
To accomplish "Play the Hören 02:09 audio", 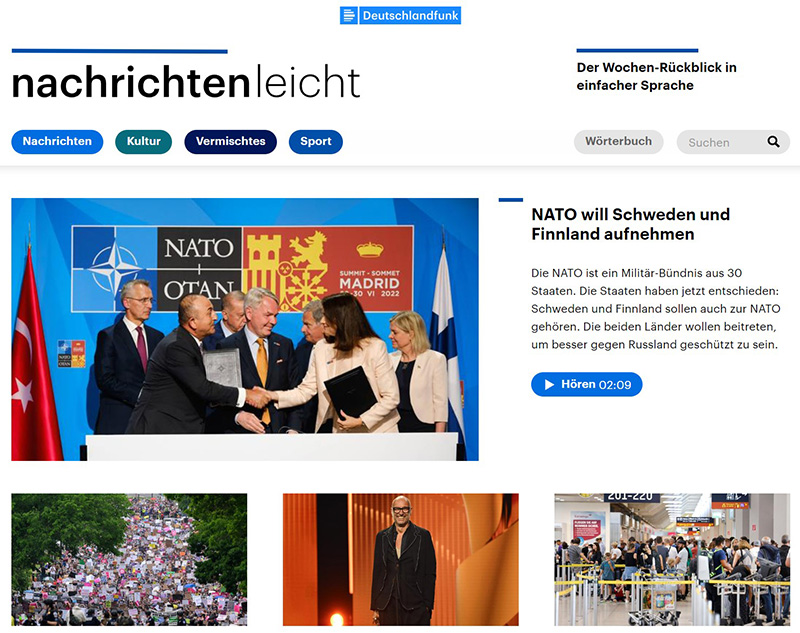I will tap(586, 385).
